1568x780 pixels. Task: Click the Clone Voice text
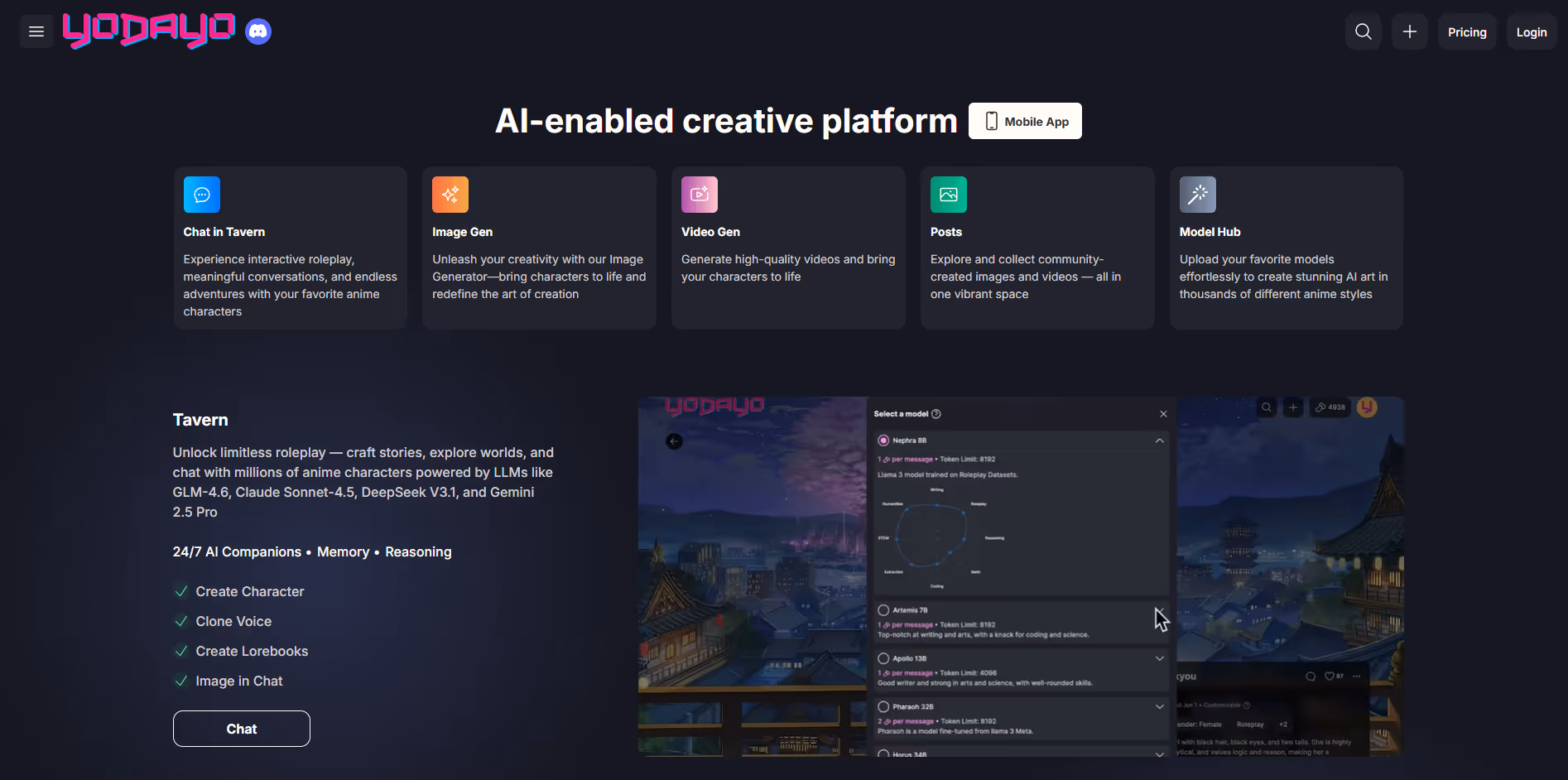click(x=233, y=621)
